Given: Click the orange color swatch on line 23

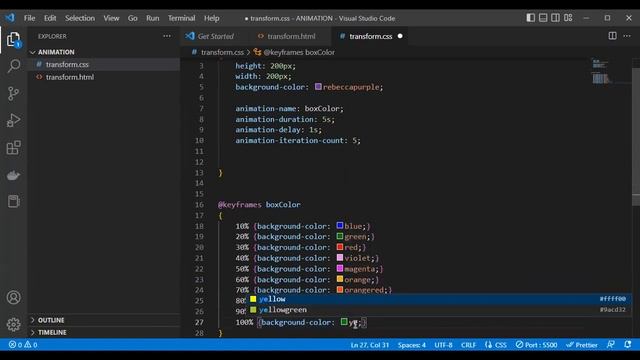Looking at the screenshot, I should tap(340, 279).
